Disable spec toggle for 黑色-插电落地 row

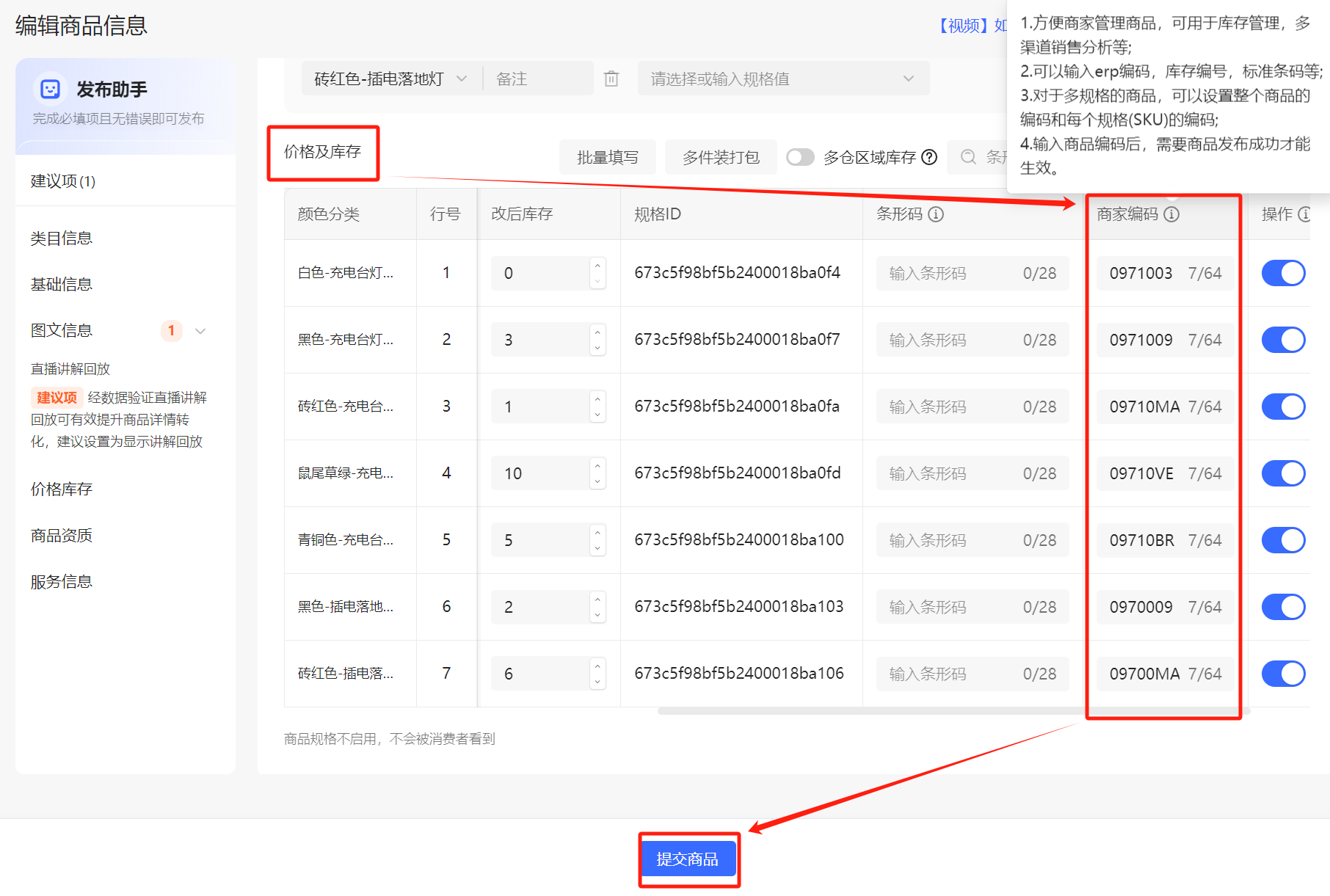pos(1283,607)
